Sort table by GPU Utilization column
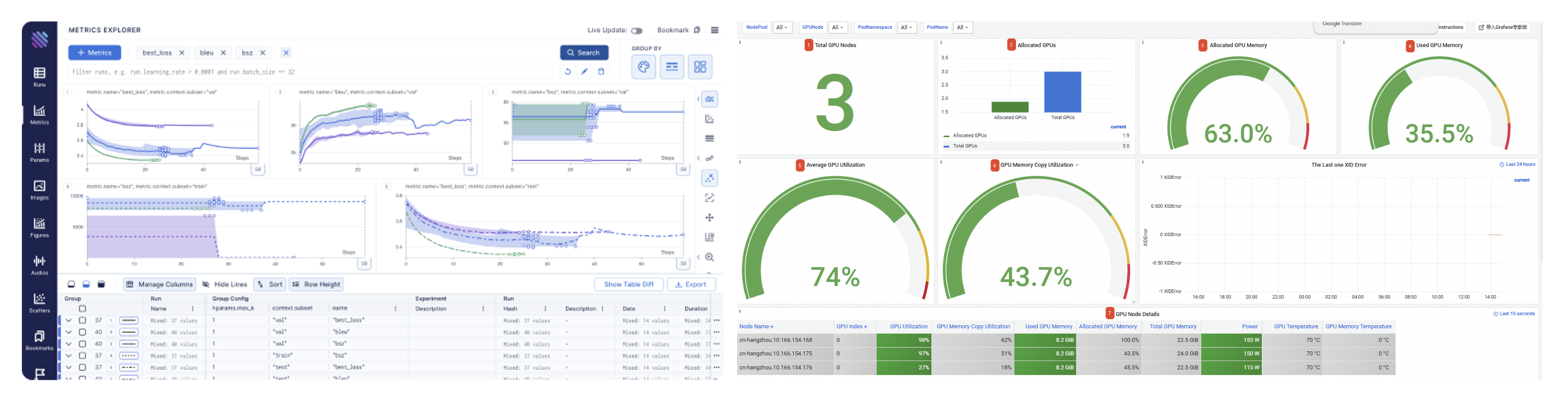This screenshot has height=409, width=1568. 908,327
